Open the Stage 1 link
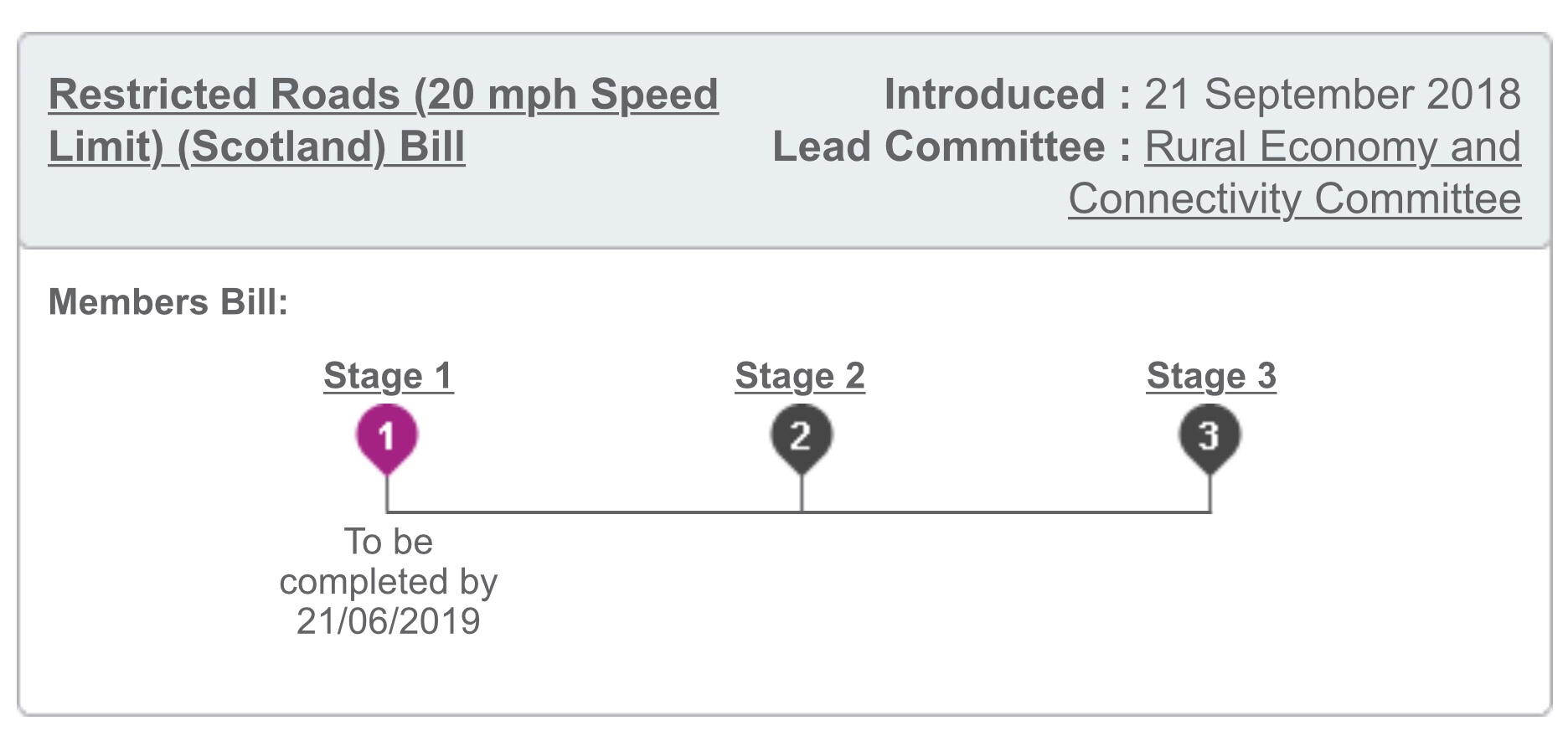The height and width of the screenshot is (741, 1568). coord(389,376)
